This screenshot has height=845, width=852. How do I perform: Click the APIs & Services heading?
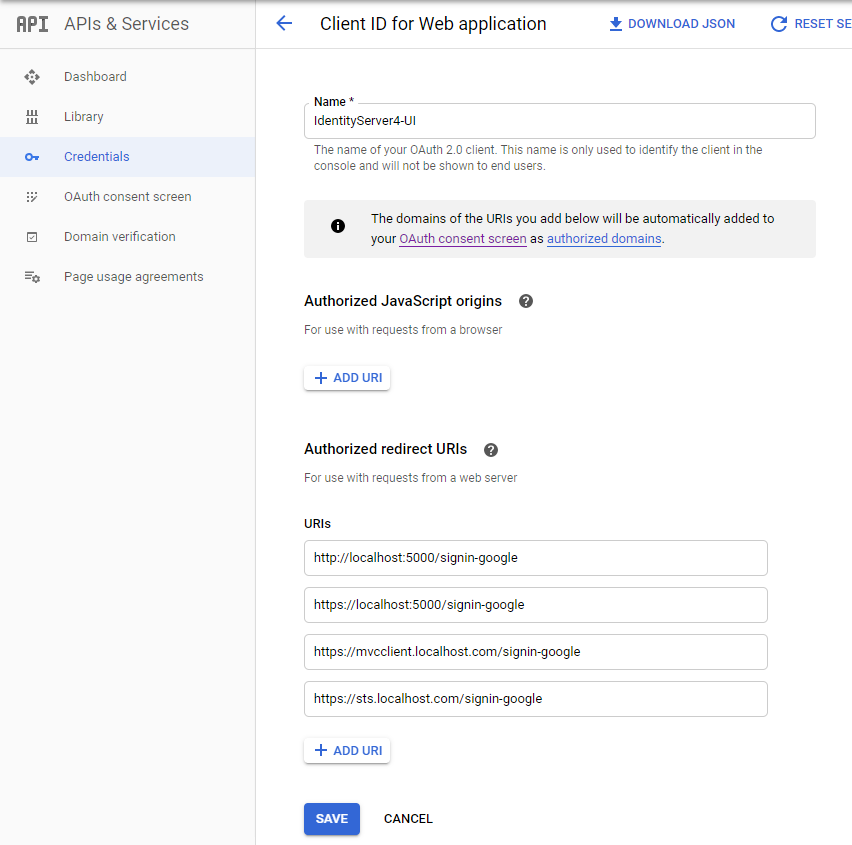tap(127, 24)
